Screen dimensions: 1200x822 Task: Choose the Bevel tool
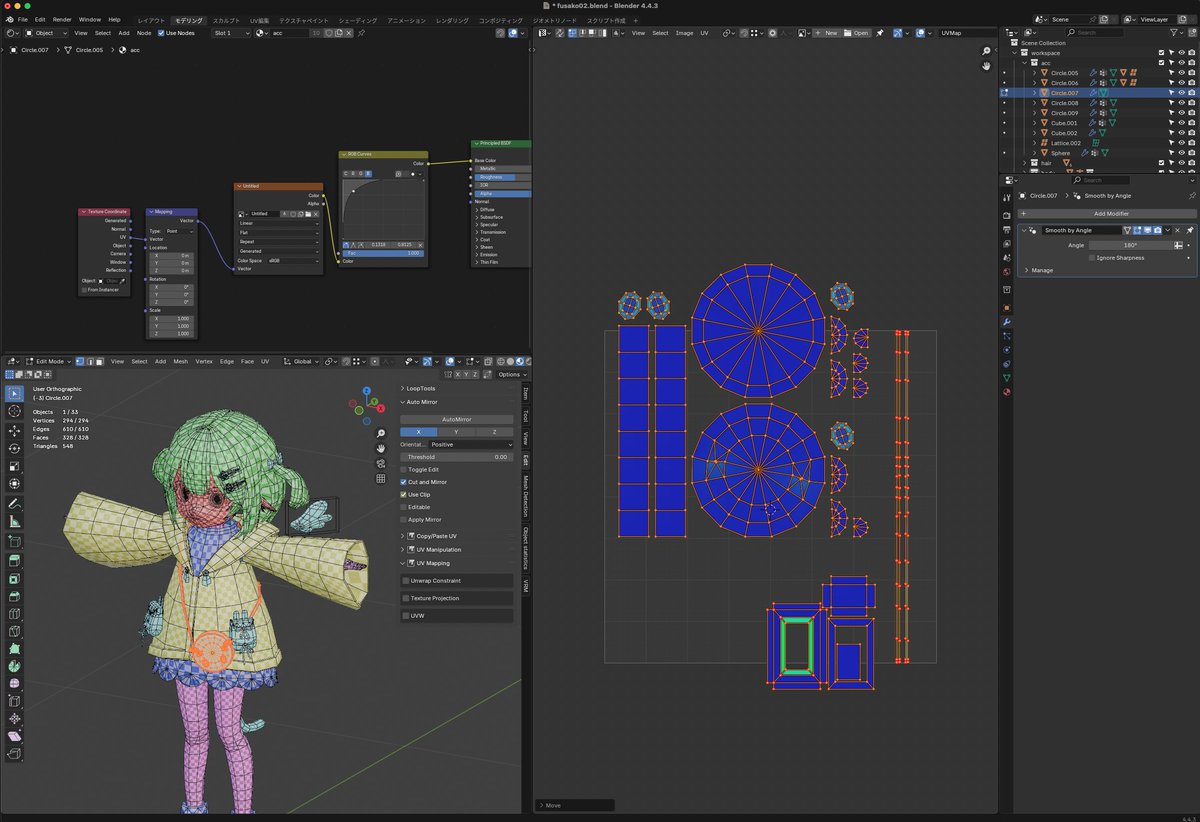pyautogui.click(x=14, y=596)
